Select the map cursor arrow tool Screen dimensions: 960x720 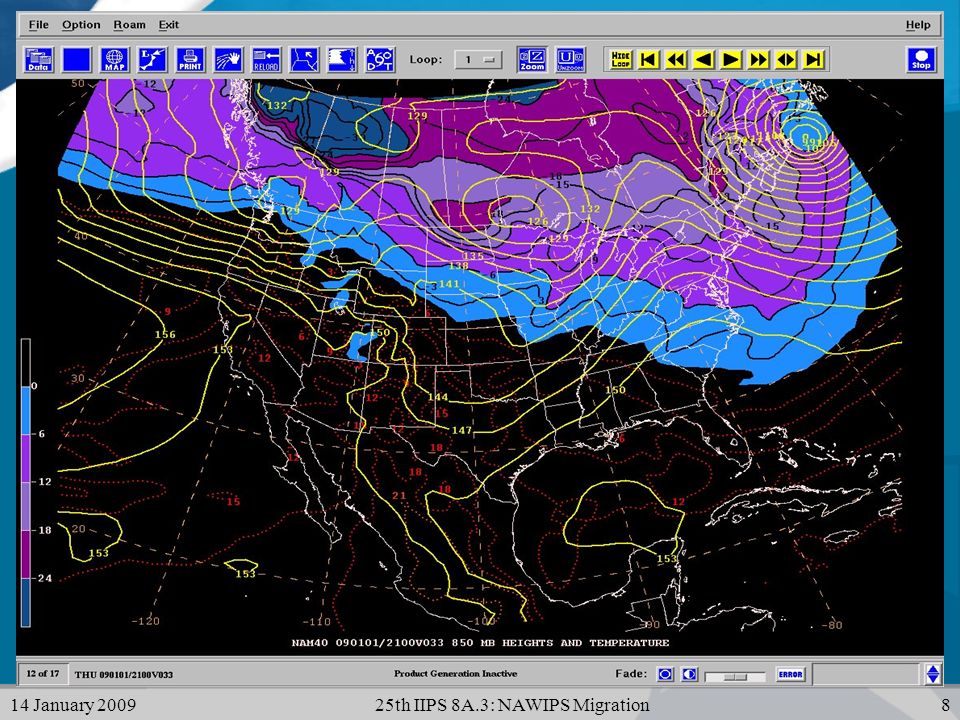(x=304, y=60)
